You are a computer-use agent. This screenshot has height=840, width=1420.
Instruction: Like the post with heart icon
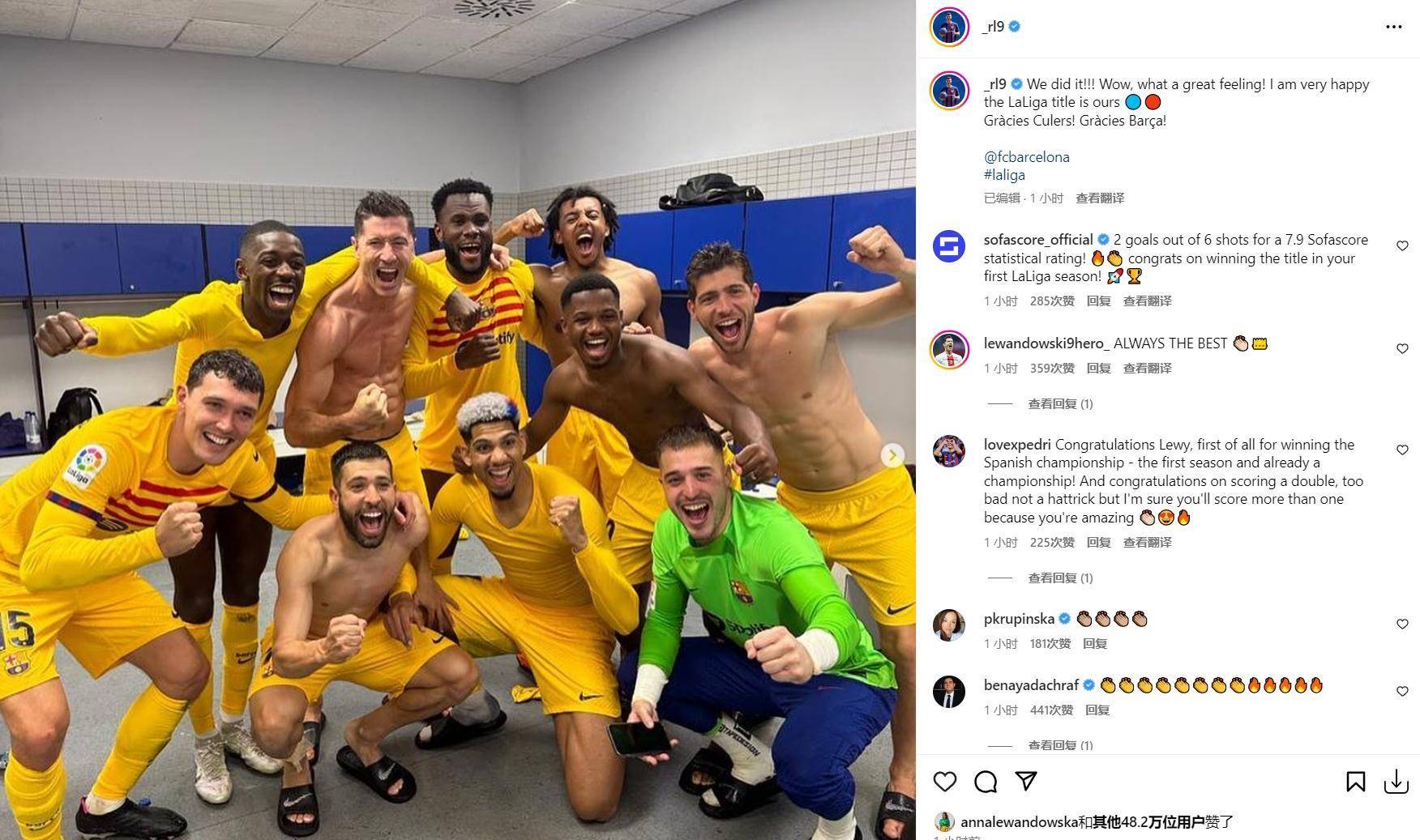tap(945, 782)
